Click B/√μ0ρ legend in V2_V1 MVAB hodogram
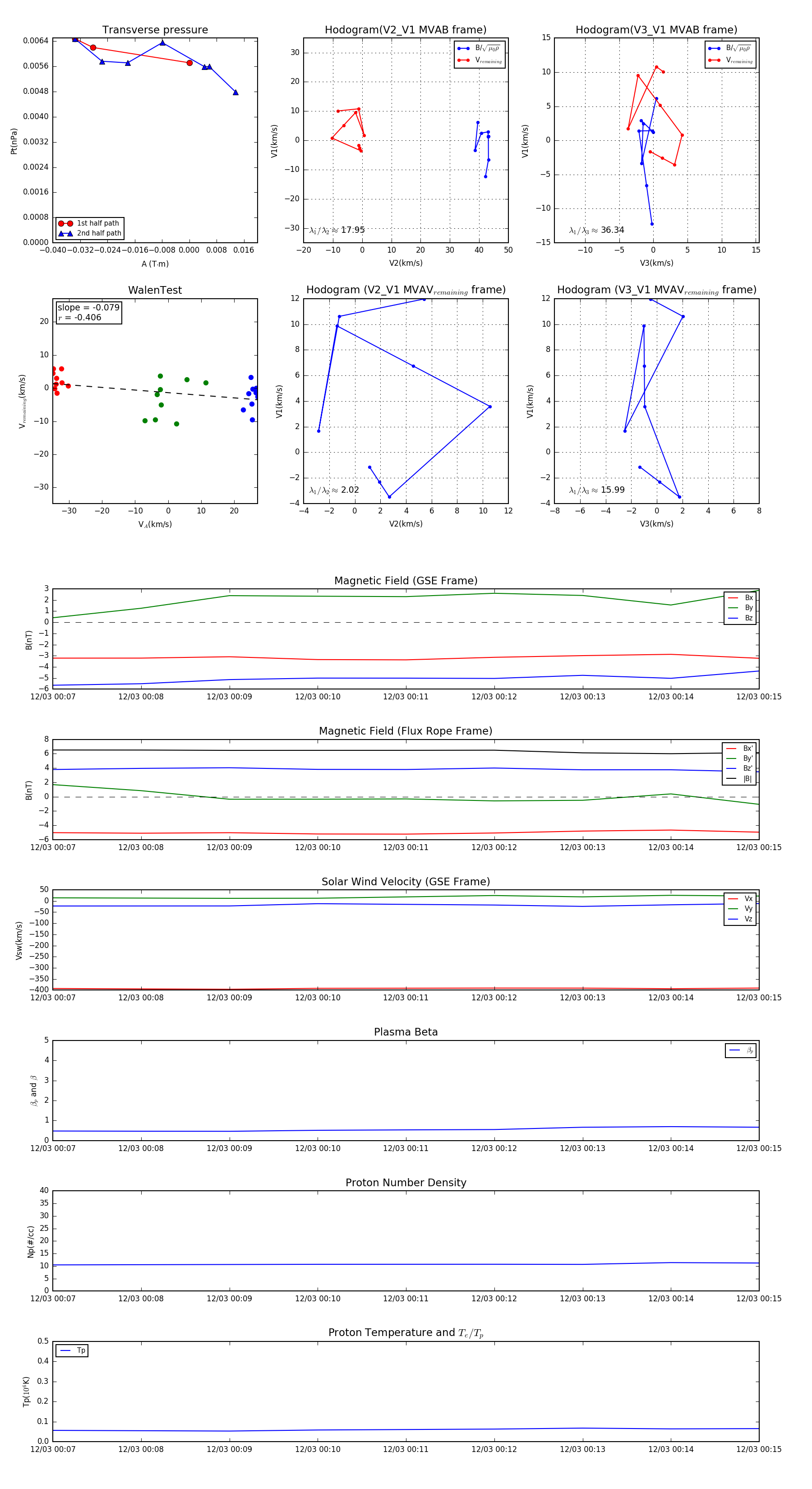 (x=480, y=49)
